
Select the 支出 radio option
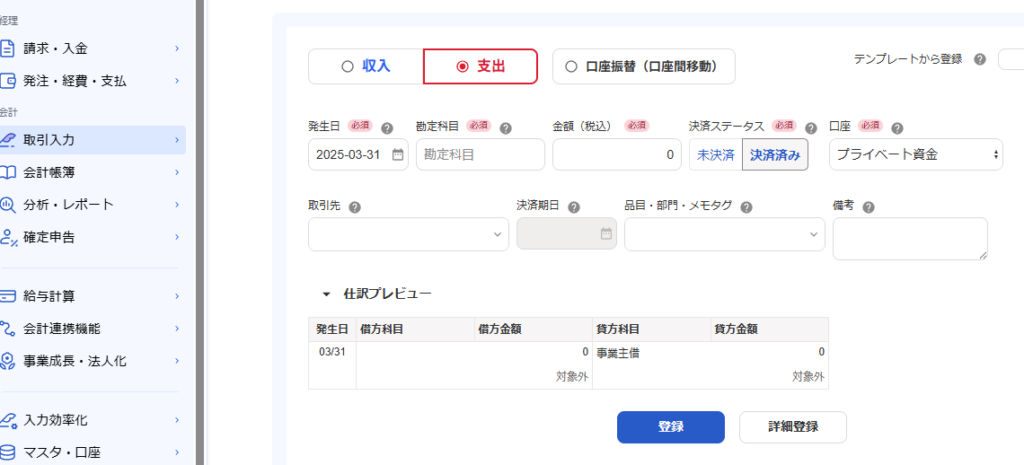point(480,67)
